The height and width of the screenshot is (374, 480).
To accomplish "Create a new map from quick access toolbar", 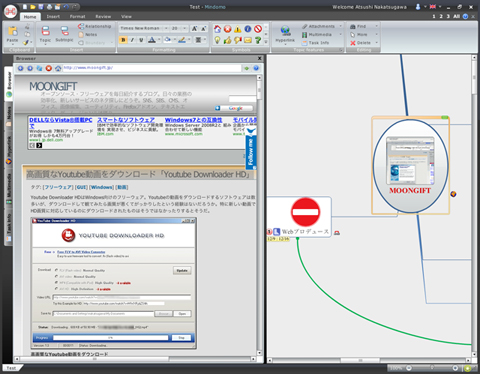I will (25, 7).
